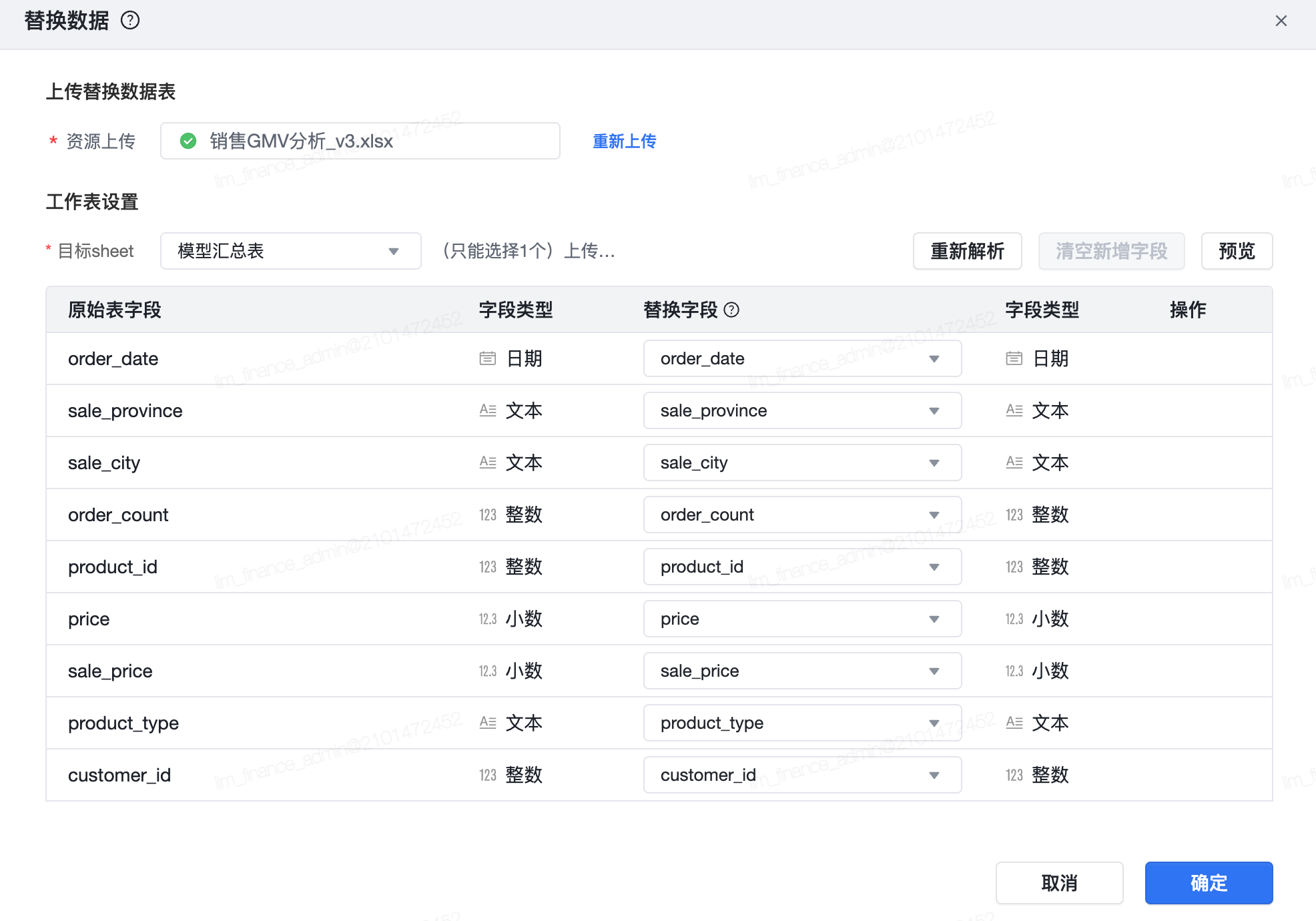Click decimal 12.3 icon in replacement sale_price row
The image size is (1316, 921).
[x=1014, y=671]
